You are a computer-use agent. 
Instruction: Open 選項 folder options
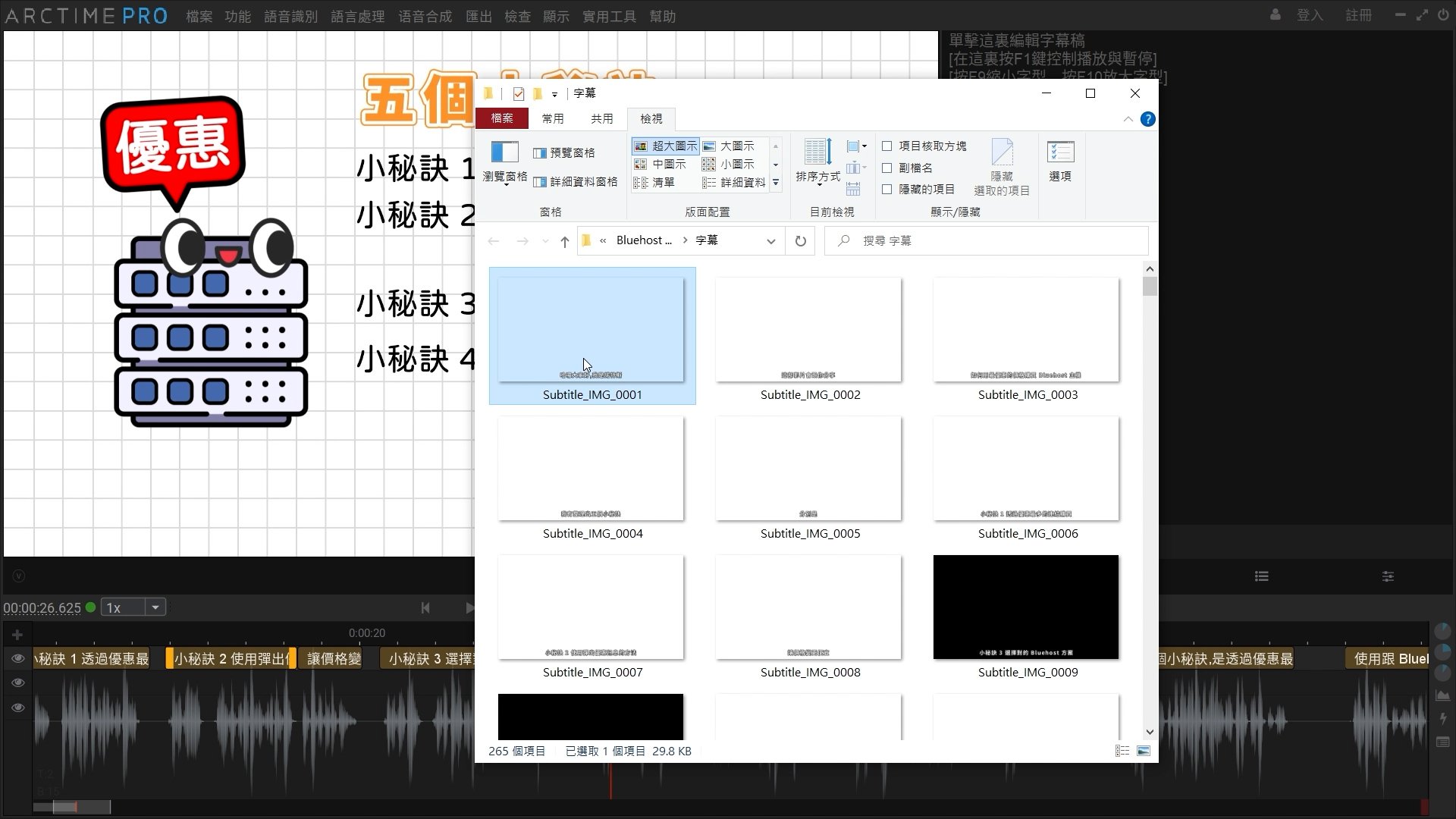click(x=1060, y=162)
